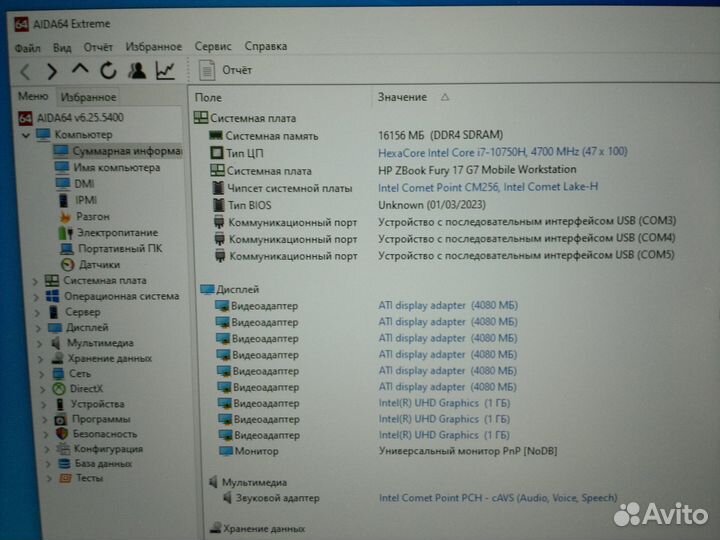
Task: Open the Файл menu
Action: click(28, 48)
